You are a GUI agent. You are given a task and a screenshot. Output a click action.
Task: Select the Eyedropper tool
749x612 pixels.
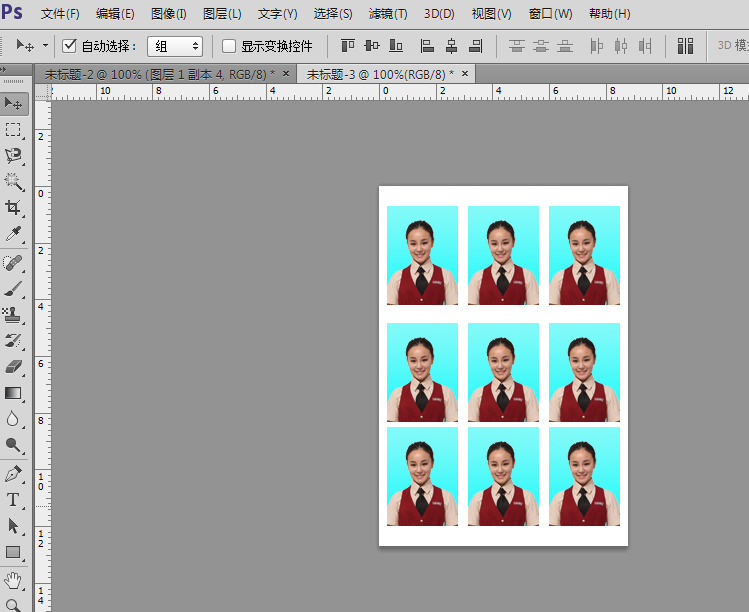tap(14, 234)
